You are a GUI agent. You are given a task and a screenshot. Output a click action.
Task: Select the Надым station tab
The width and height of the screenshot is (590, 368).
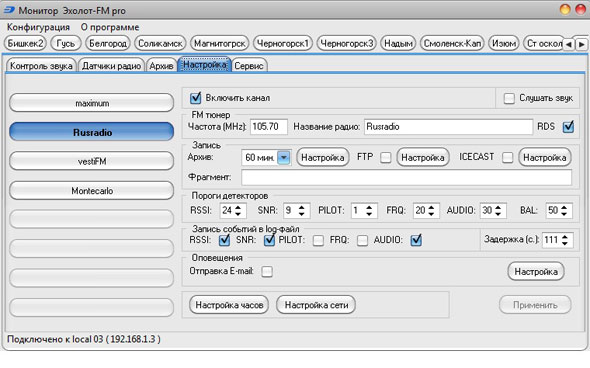(398, 43)
